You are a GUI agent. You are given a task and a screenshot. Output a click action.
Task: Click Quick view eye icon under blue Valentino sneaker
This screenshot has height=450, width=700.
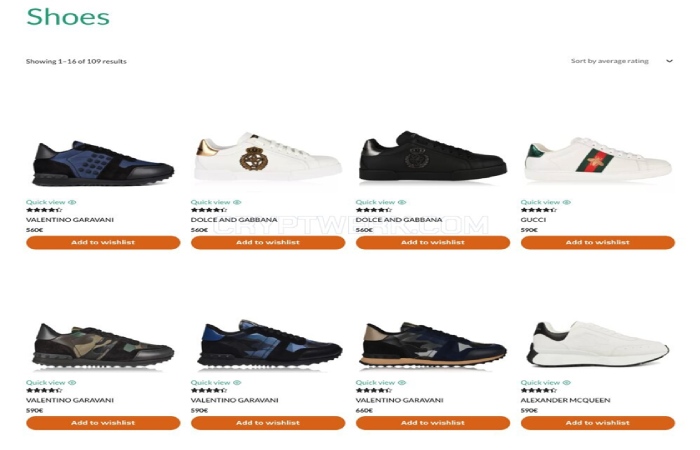click(72, 202)
